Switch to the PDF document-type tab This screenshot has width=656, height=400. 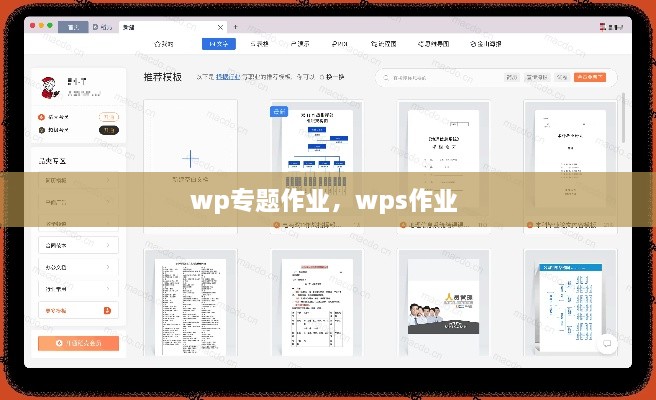(340, 44)
